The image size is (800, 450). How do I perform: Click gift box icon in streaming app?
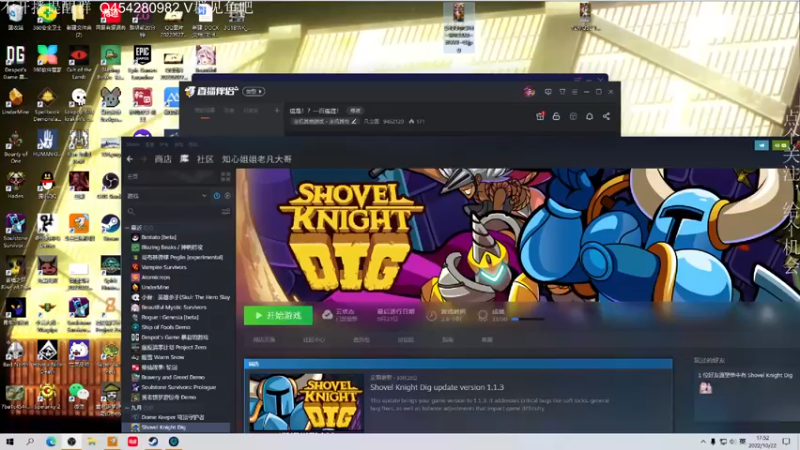click(x=540, y=116)
